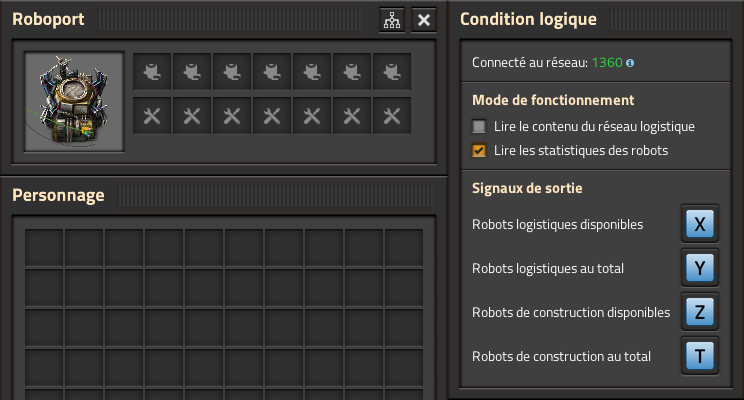Uncheck Lire les statistiques des robots
Image resolution: width=744 pixels, height=400 pixels.
479,150
